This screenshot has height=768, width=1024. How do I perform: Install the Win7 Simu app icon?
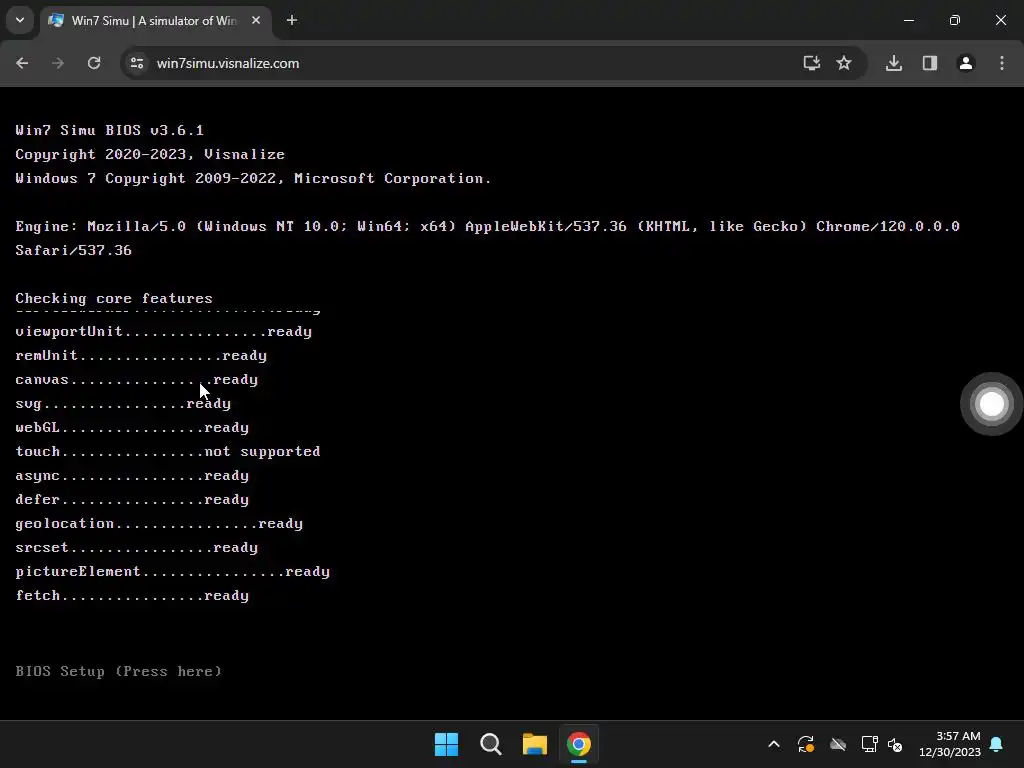(811, 63)
